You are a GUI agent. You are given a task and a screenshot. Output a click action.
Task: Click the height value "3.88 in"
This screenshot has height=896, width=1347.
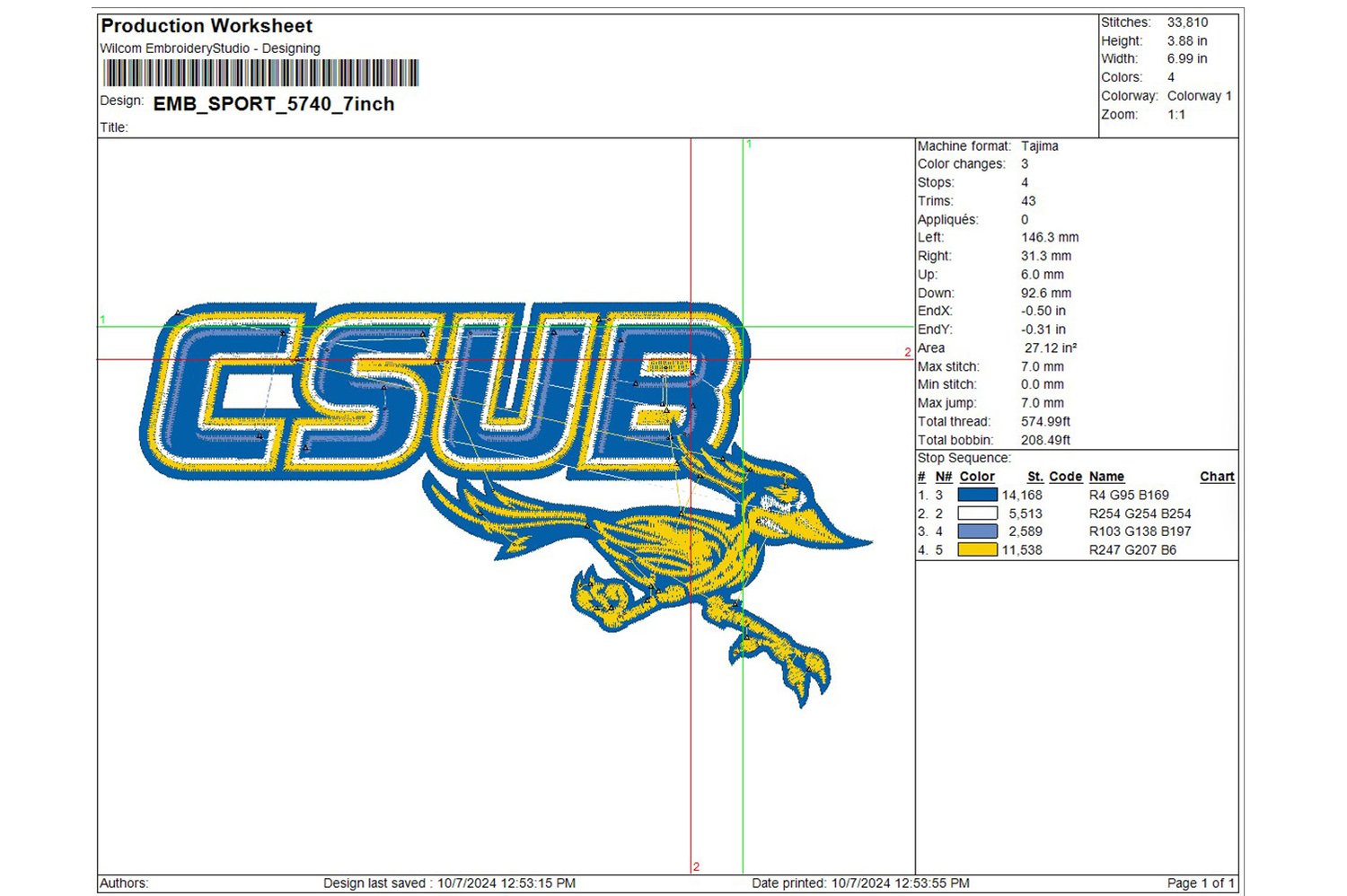click(1187, 41)
